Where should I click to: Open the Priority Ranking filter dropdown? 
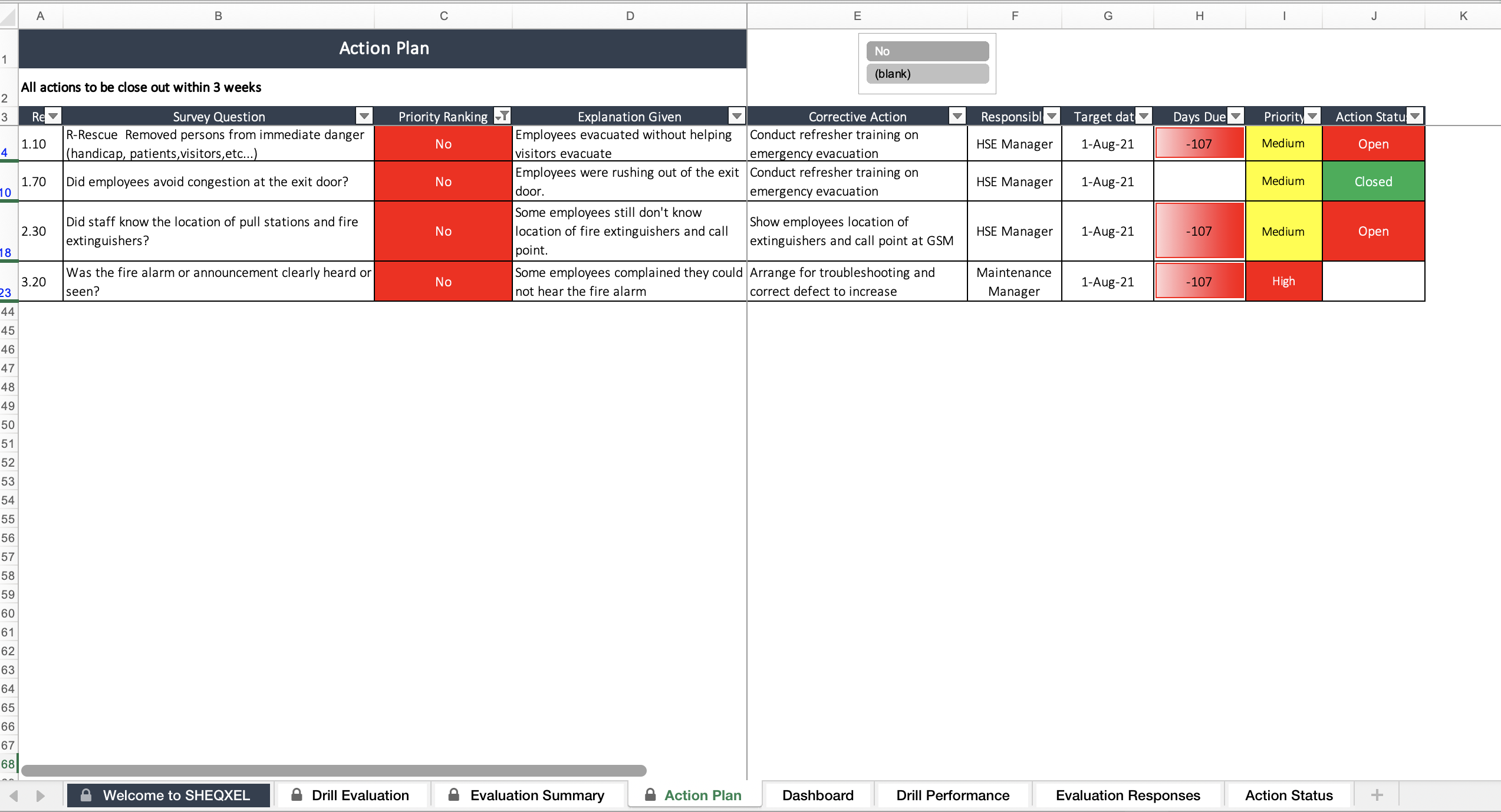coord(502,116)
